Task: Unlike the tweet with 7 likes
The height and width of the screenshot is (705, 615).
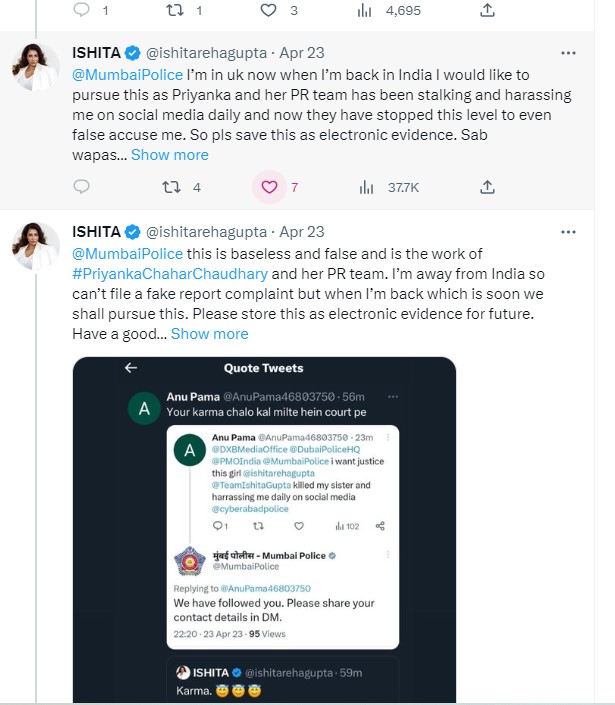Action: coord(268,187)
